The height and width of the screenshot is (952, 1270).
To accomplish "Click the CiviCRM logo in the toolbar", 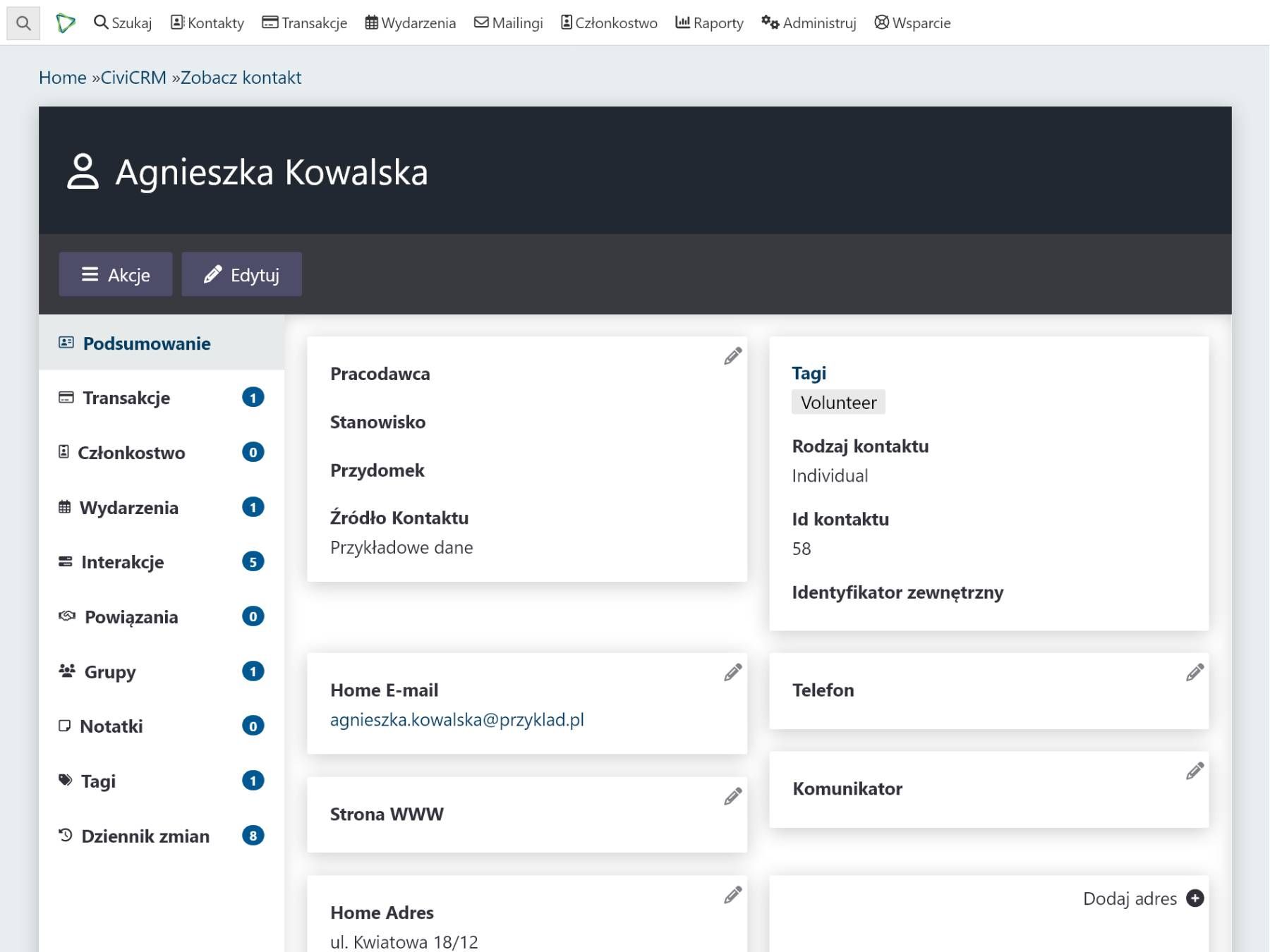I will pyautogui.click(x=65, y=22).
